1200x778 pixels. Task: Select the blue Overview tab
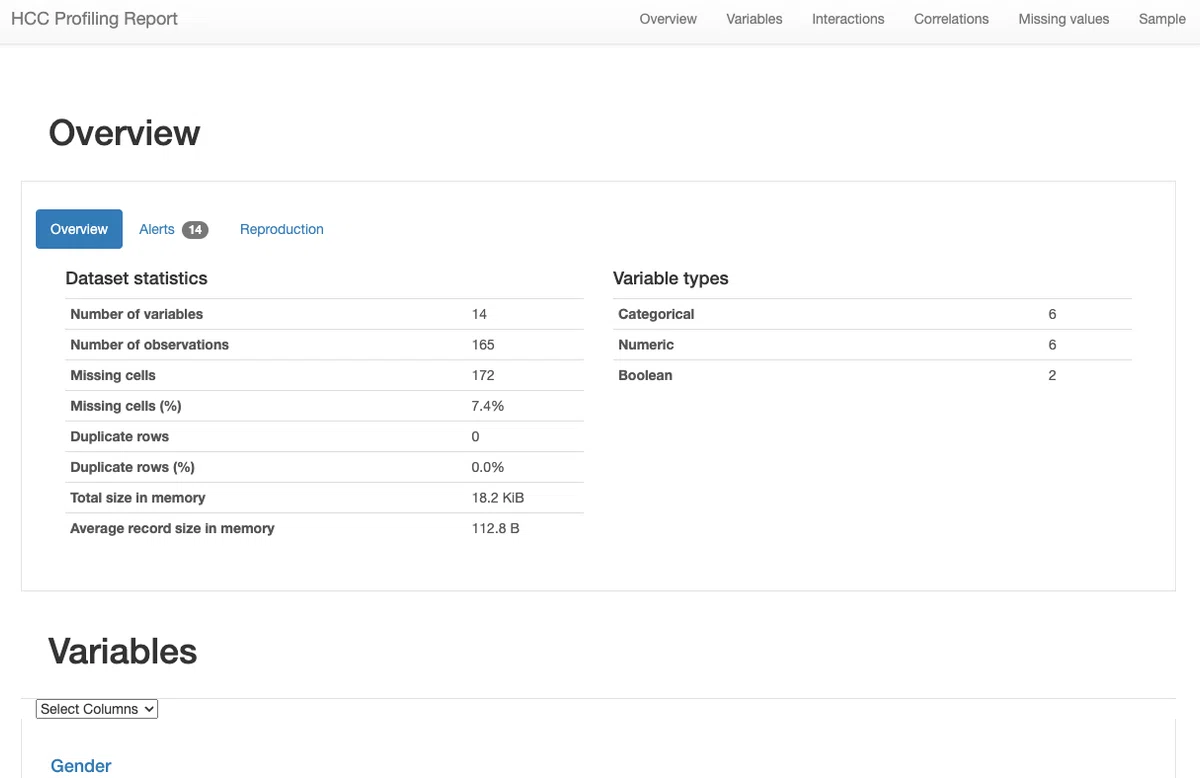[x=79, y=229]
